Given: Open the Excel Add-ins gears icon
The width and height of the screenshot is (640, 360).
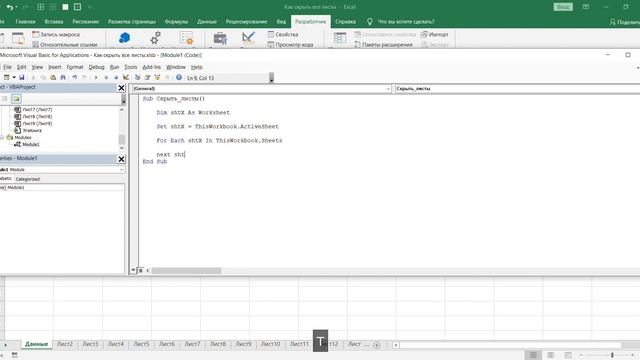Looking at the screenshot, I should click(x=156, y=38).
